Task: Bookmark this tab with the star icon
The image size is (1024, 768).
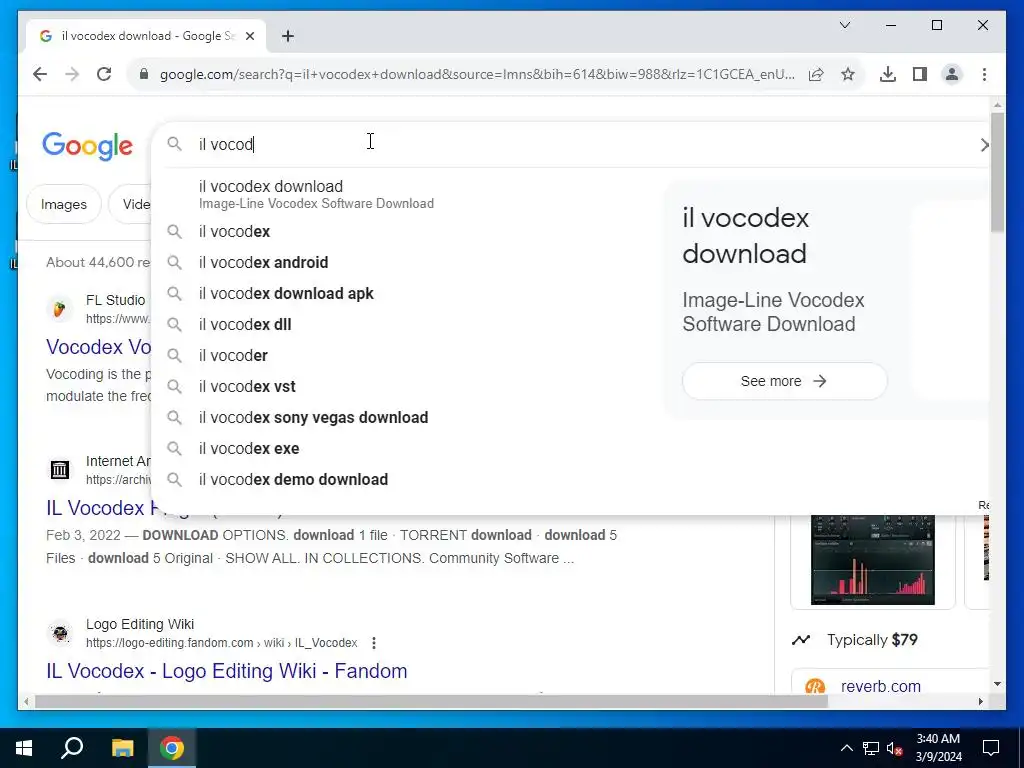Action: 848,74
